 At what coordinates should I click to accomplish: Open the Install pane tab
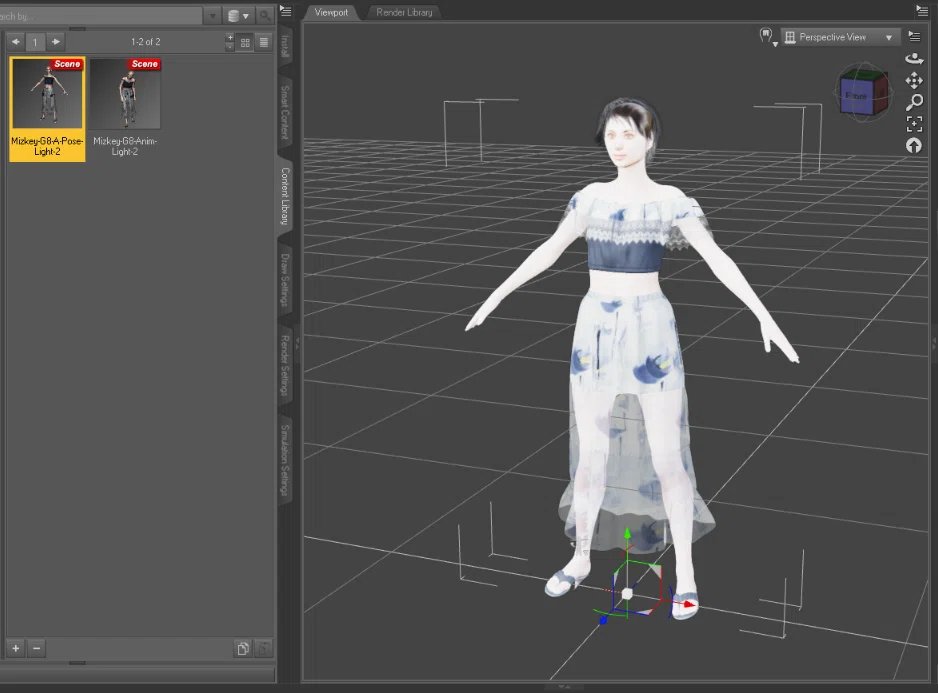click(285, 47)
